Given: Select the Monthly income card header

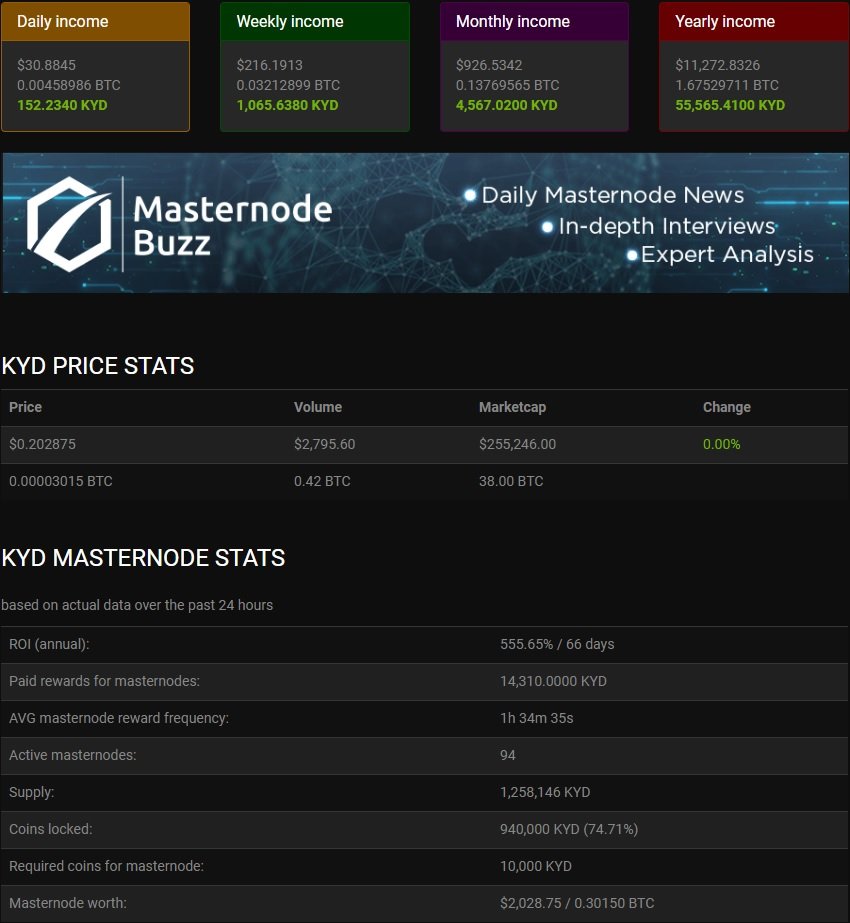Looking at the screenshot, I should point(534,22).
